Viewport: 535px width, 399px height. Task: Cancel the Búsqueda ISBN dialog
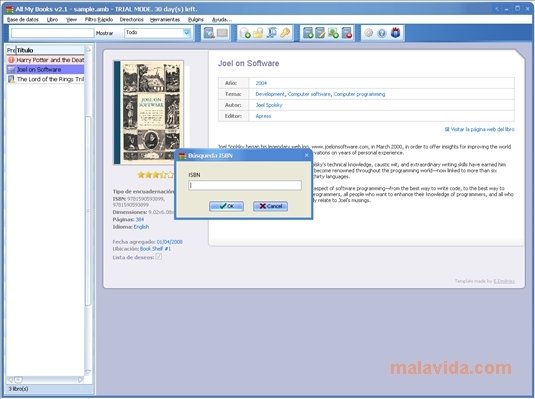270,206
